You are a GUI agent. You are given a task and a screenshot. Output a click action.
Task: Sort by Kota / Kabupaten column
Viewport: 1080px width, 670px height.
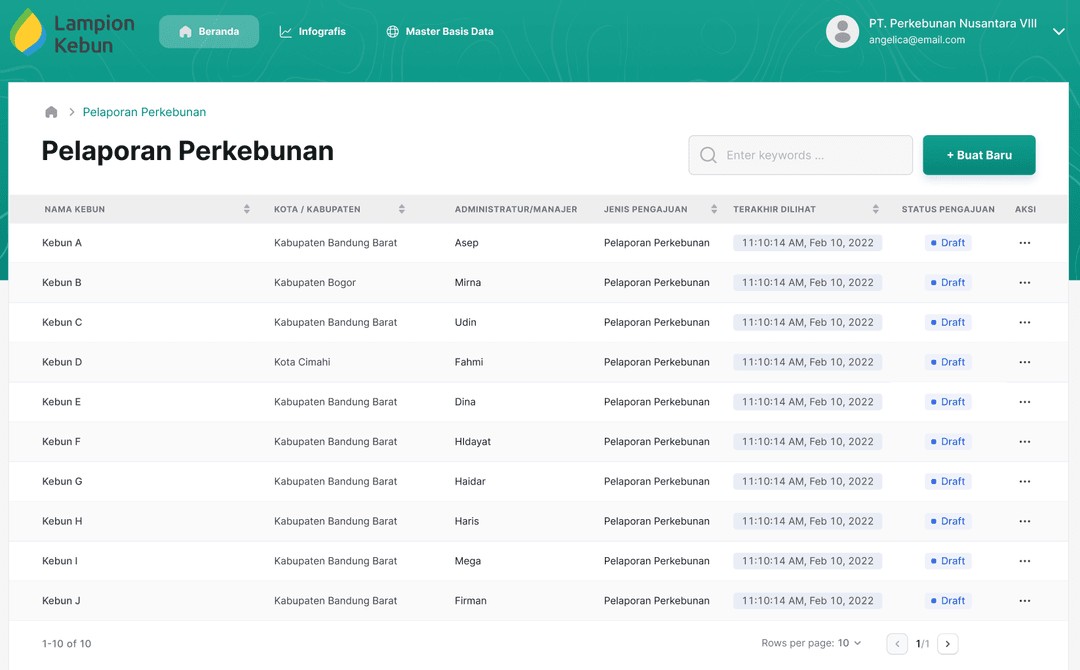401,209
